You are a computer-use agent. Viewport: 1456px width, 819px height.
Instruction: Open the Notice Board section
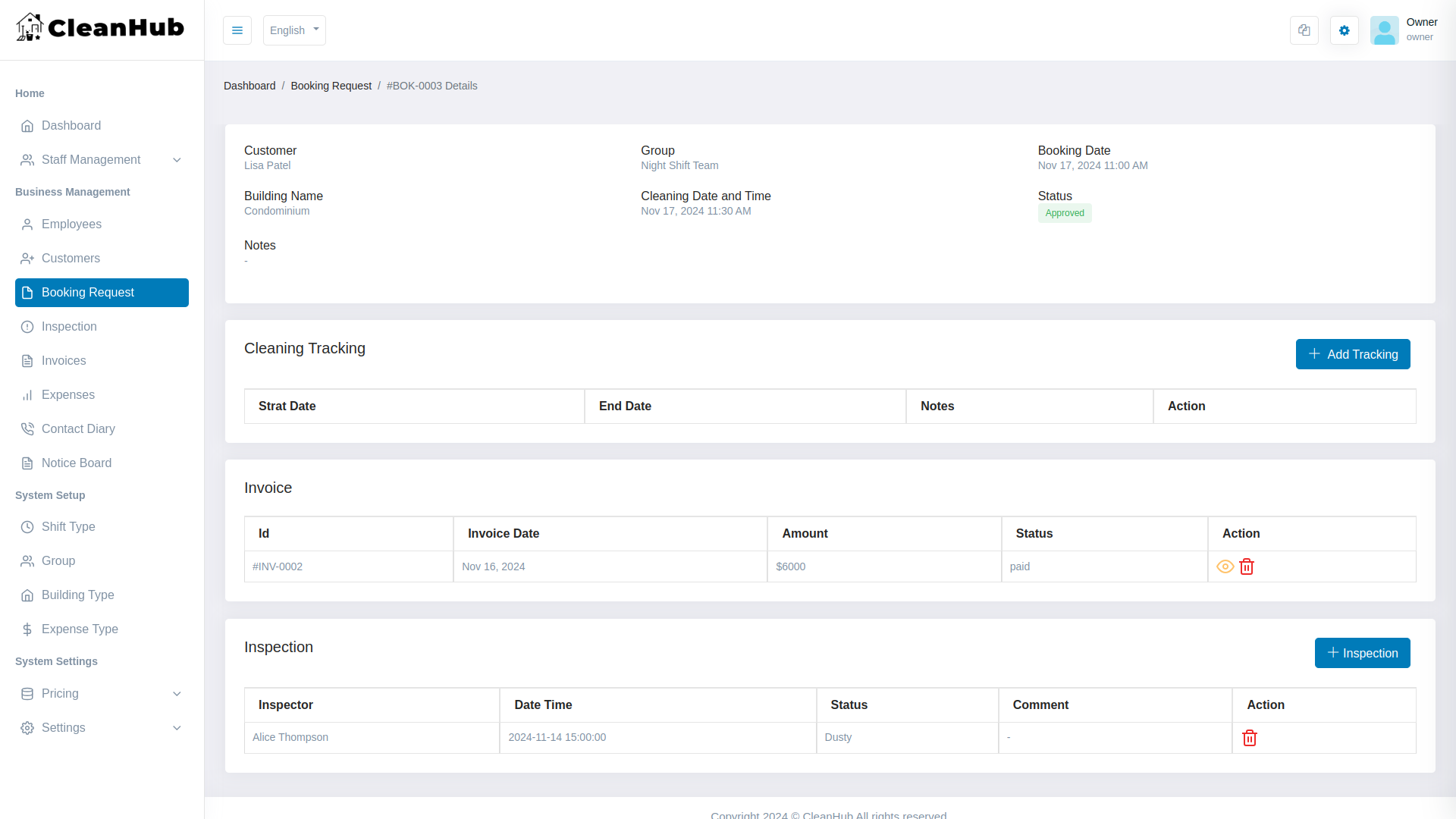pyautogui.click(x=77, y=463)
